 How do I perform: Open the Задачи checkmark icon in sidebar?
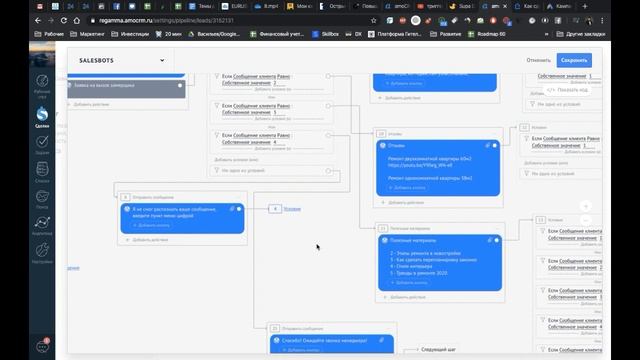pyautogui.click(x=42, y=142)
